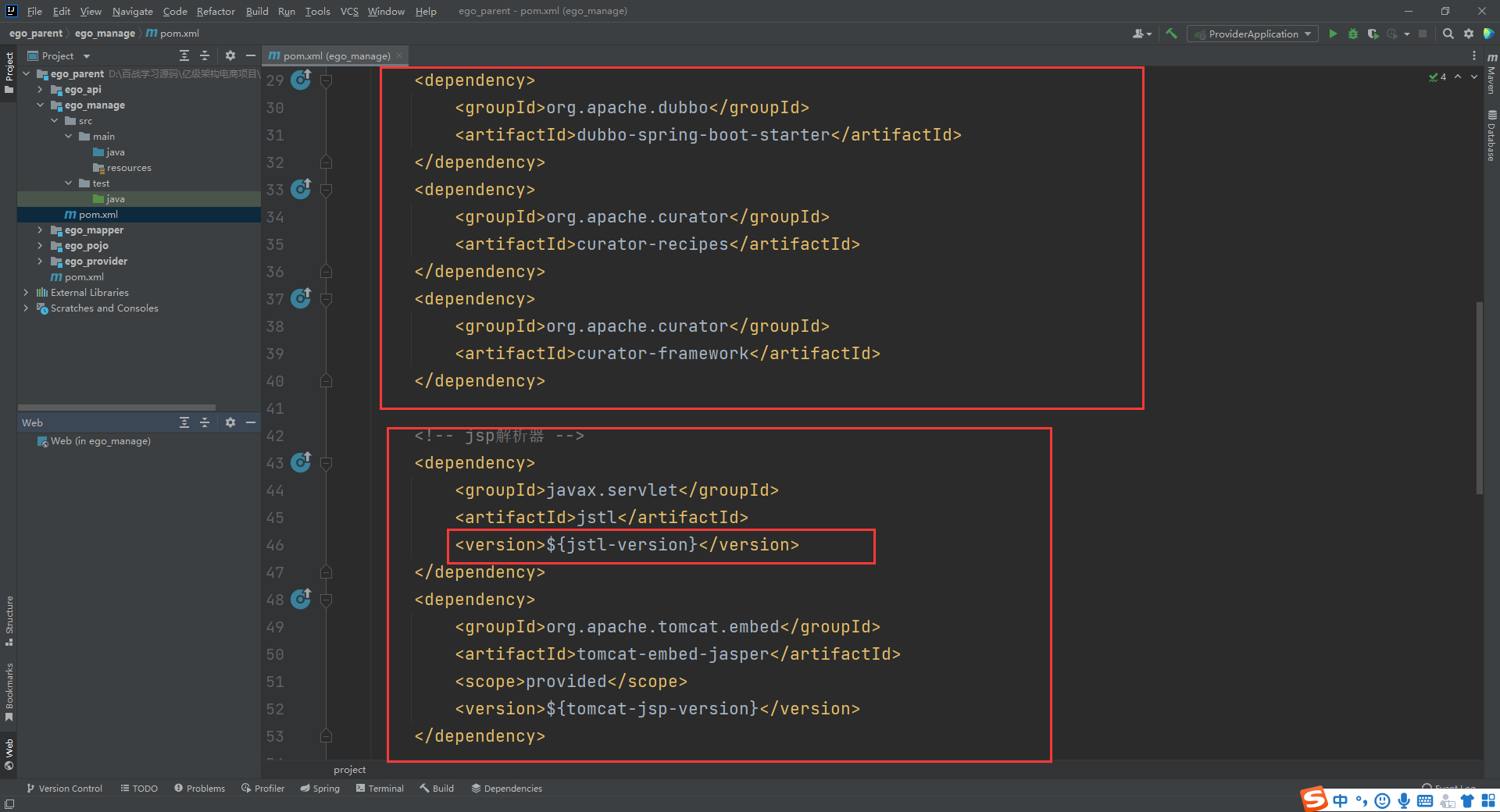
Task: Open IDE settings gear in main toolbar
Action: pos(1469,34)
